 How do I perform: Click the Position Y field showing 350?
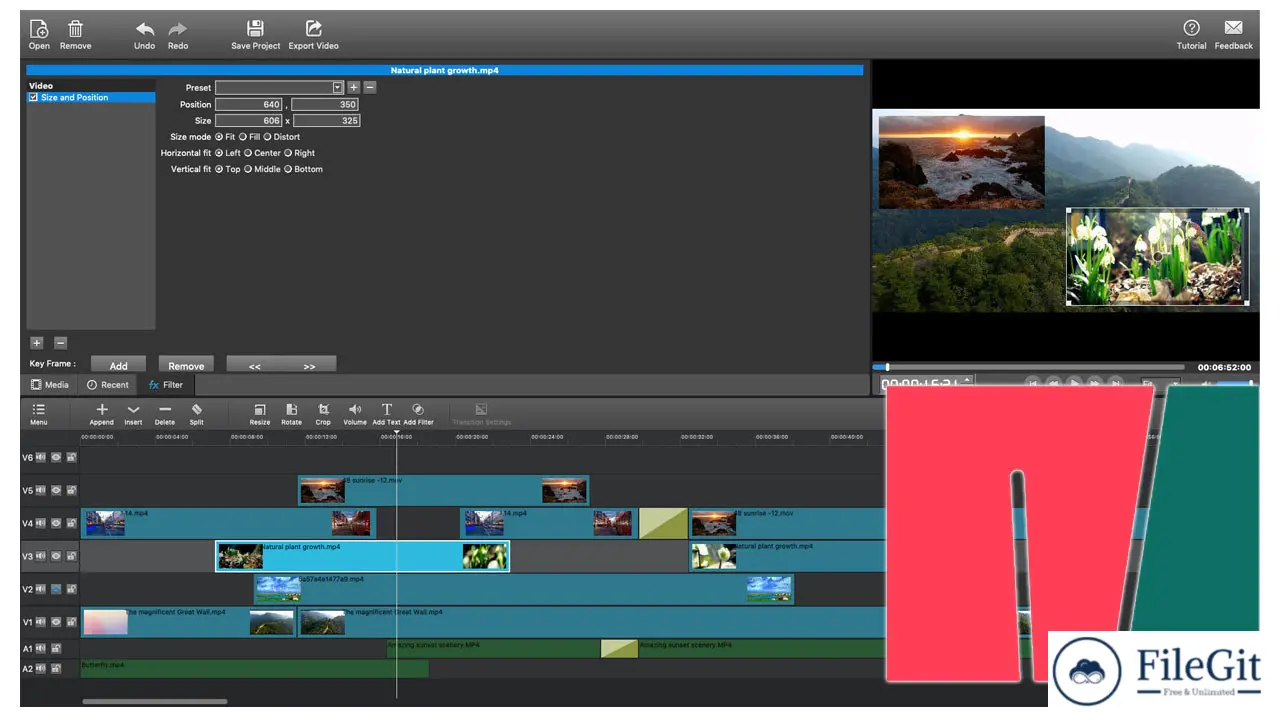click(326, 104)
